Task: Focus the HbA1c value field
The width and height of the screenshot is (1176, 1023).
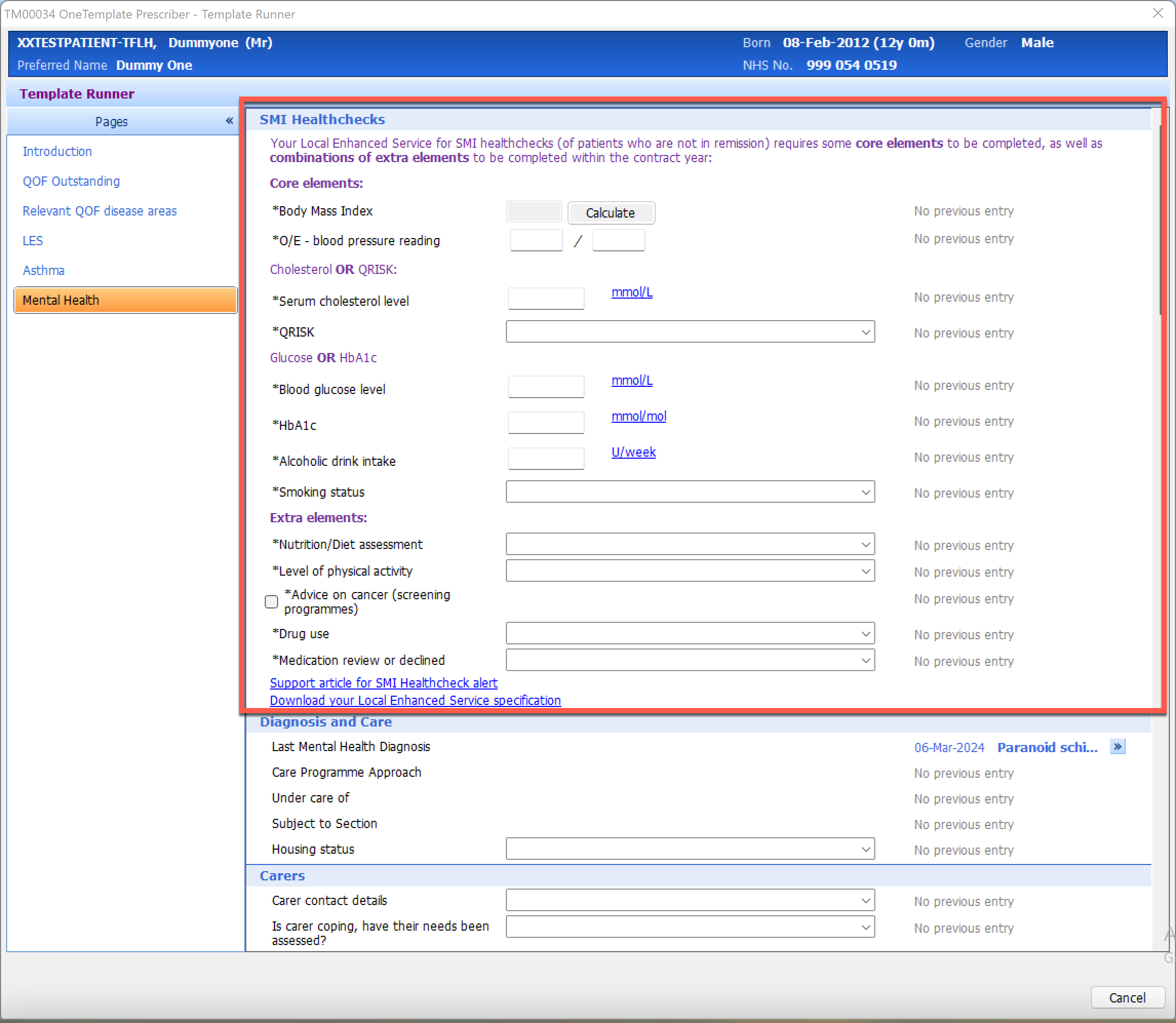Action: pos(546,422)
